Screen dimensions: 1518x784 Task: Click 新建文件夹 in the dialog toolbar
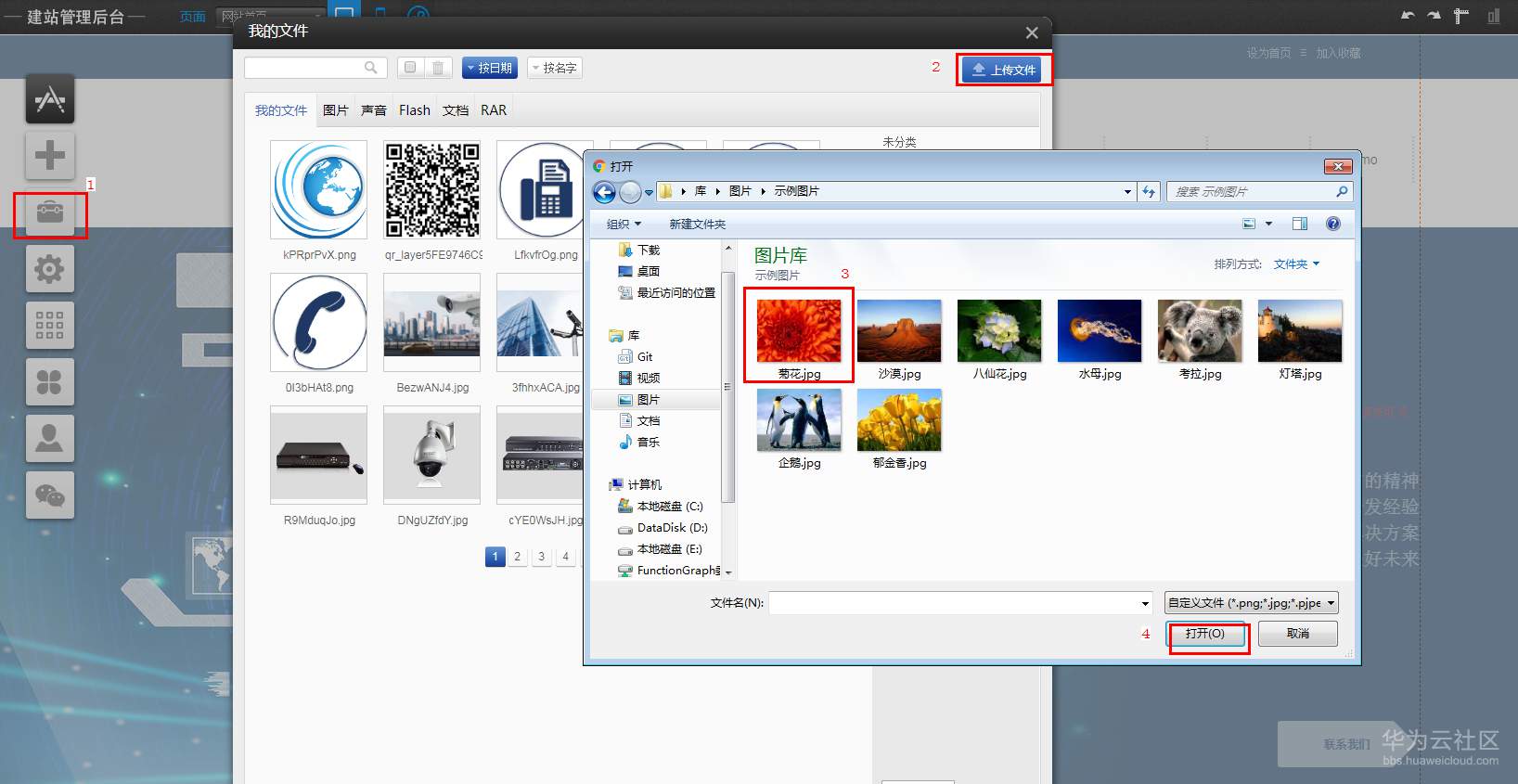(698, 224)
